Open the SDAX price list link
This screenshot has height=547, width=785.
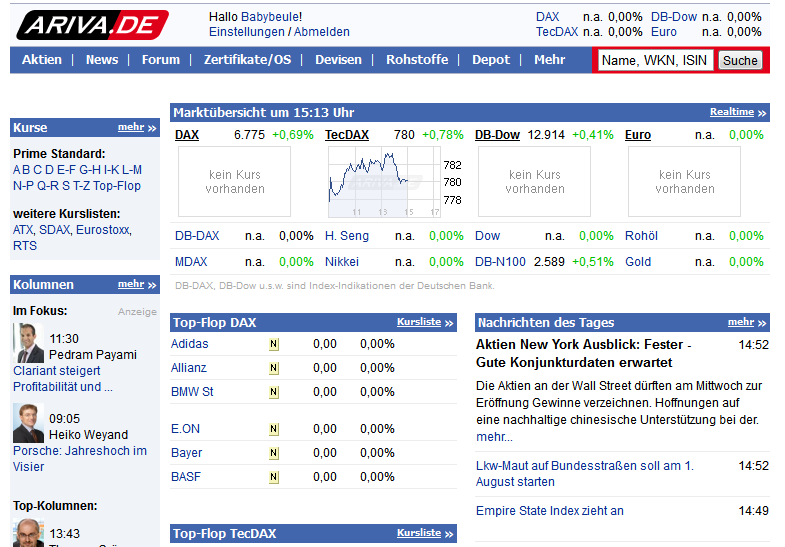(55, 230)
